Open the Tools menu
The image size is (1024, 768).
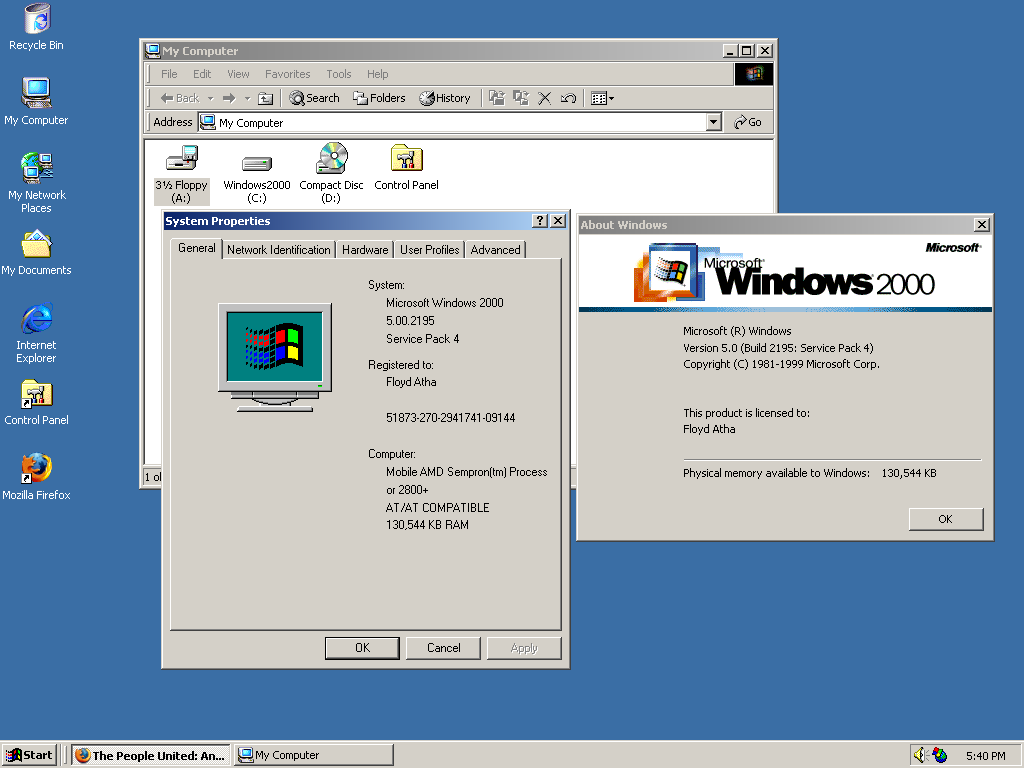click(x=339, y=74)
